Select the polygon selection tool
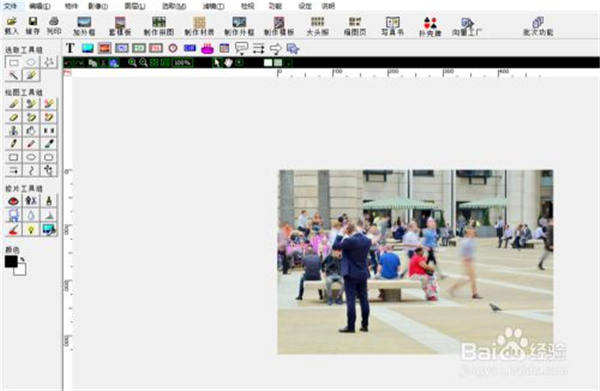The height and width of the screenshot is (391, 600). click(49, 62)
